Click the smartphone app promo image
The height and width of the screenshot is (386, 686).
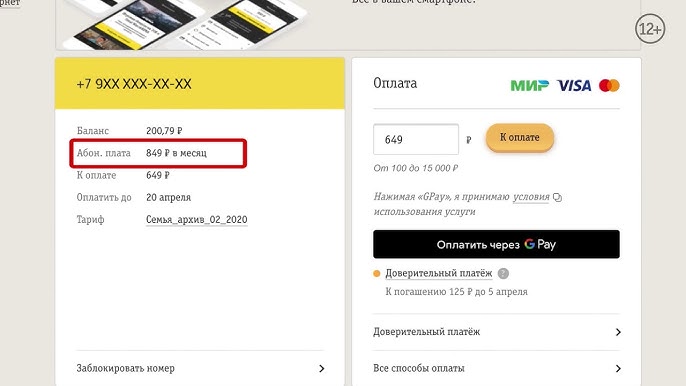pos(184,24)
